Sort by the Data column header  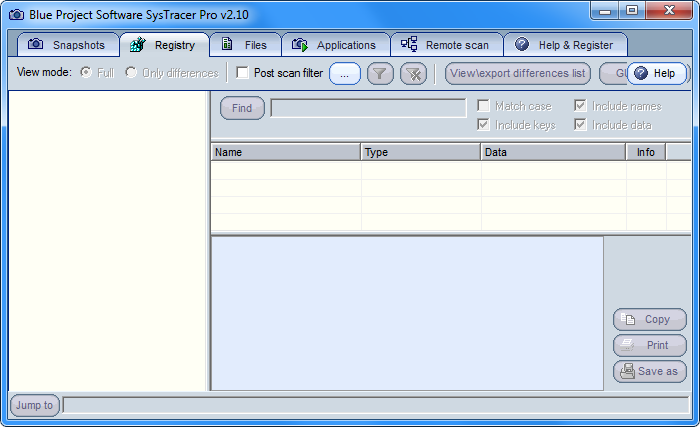point(553,152)
